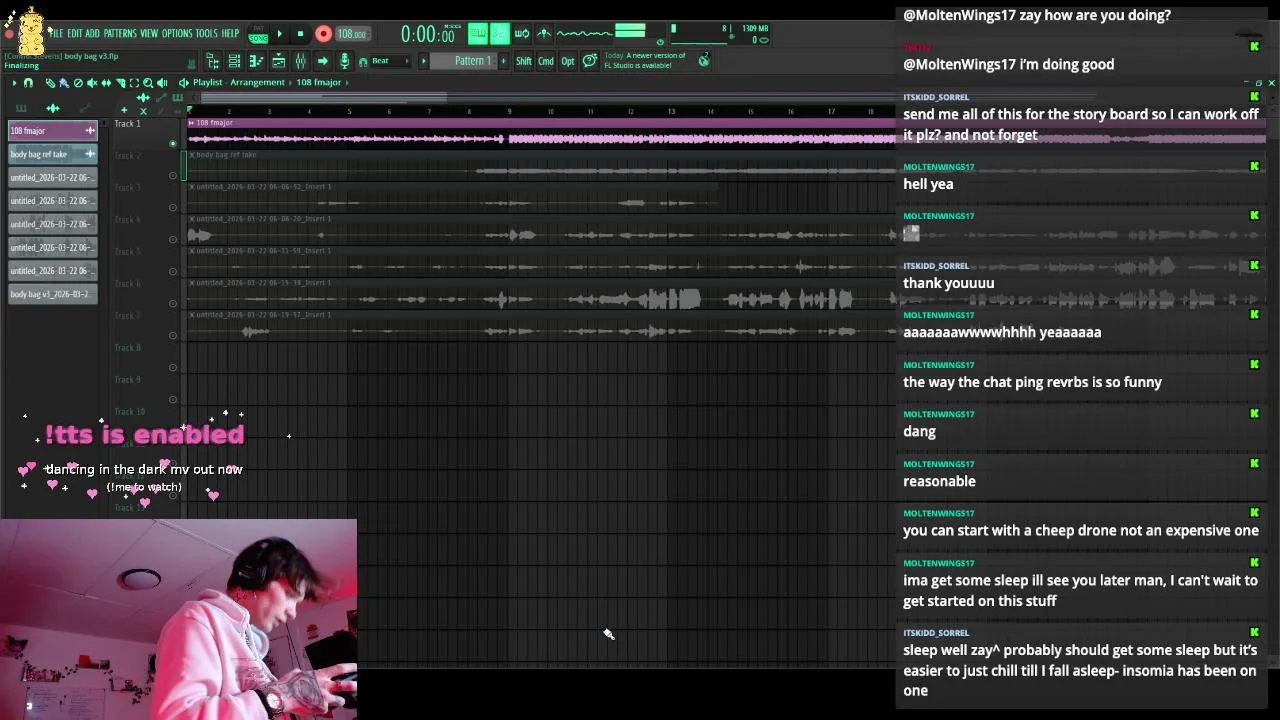Open playlist options menu arrow
1280x720 pixels.
point(14,83)
